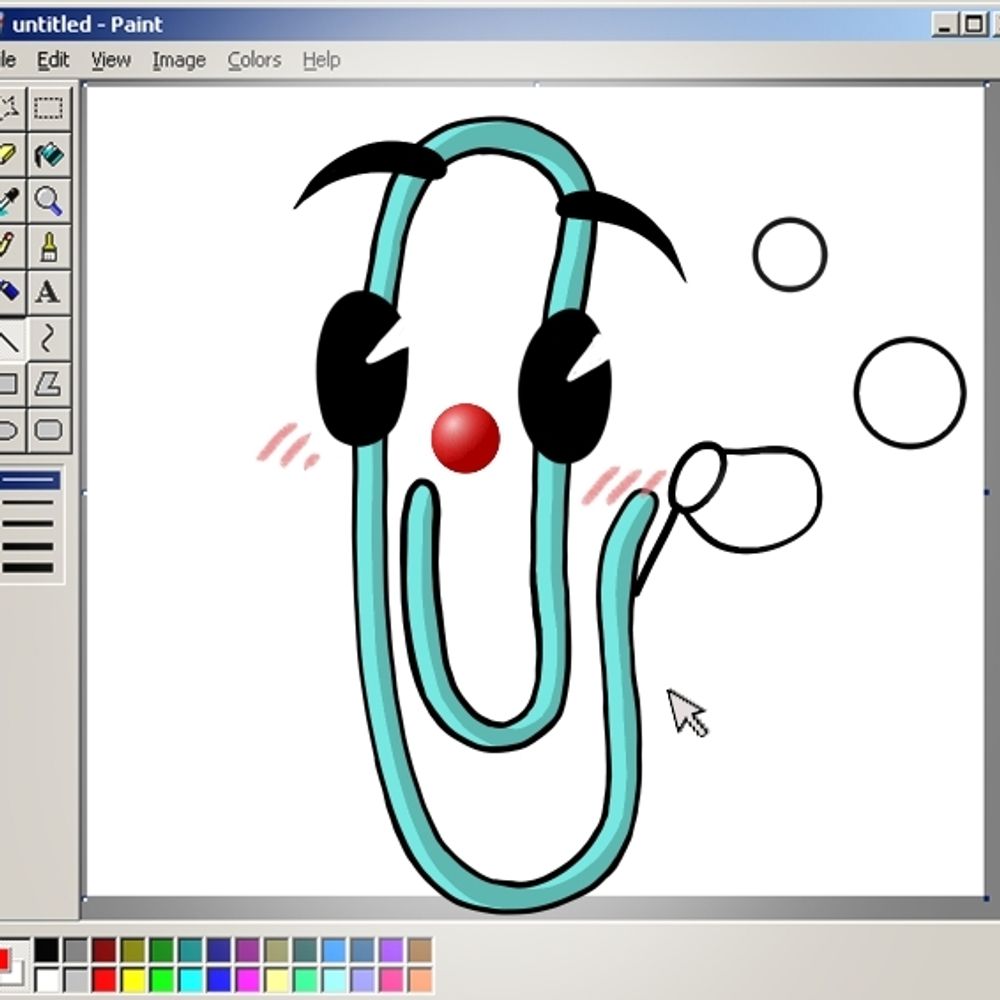The height and width of the screenshot is (1000, 1000).
Task: Choose the fourth line width option
Action: [x=28, y=546]
